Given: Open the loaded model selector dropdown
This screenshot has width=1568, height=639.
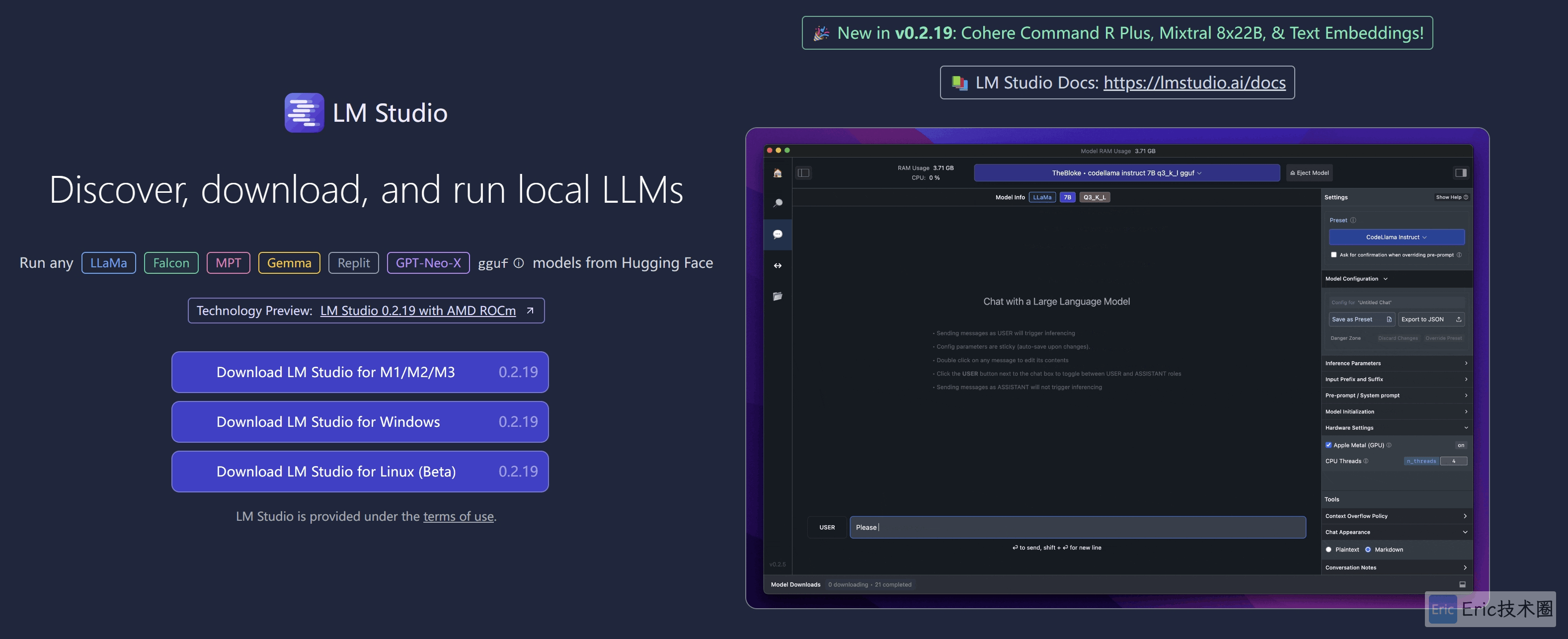Looking at the screenshot, I should tap(1127, 173).
